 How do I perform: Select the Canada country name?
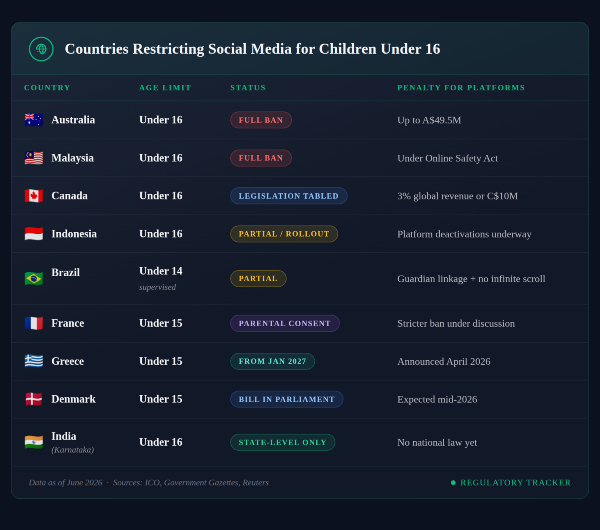(x=70, y=196)
